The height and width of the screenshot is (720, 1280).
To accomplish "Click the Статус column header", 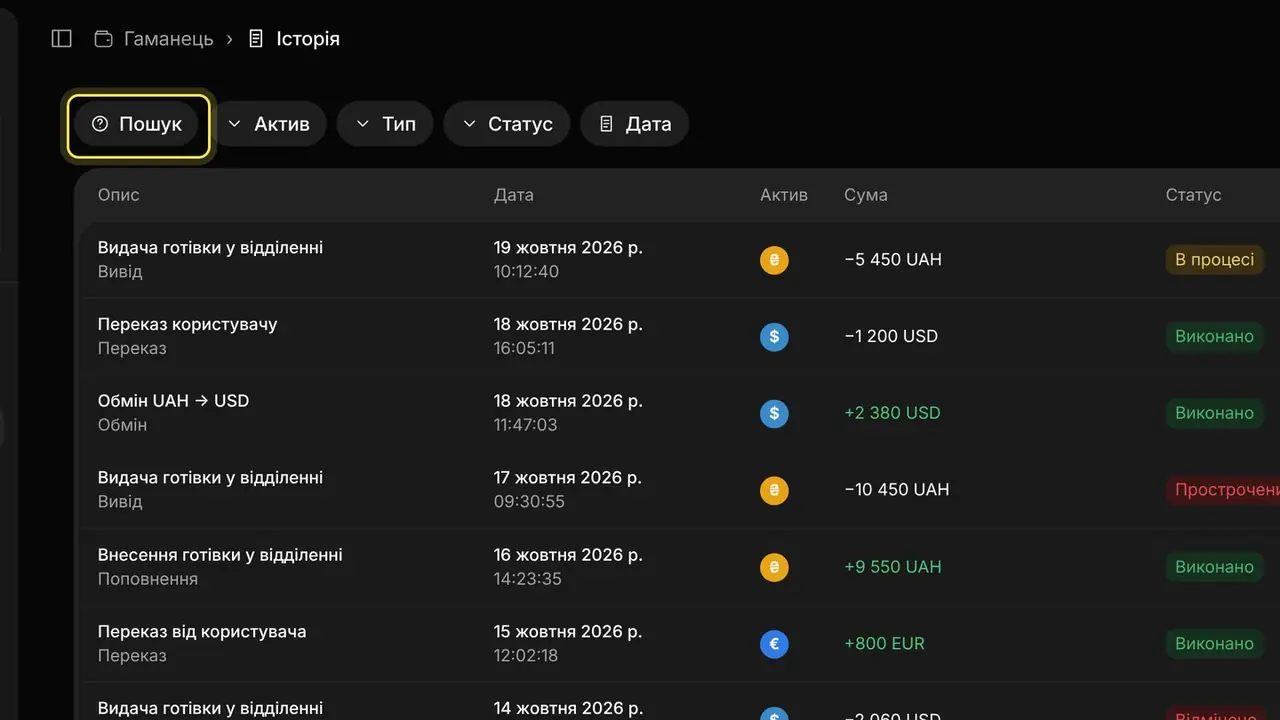I will tap(1193, 195).
